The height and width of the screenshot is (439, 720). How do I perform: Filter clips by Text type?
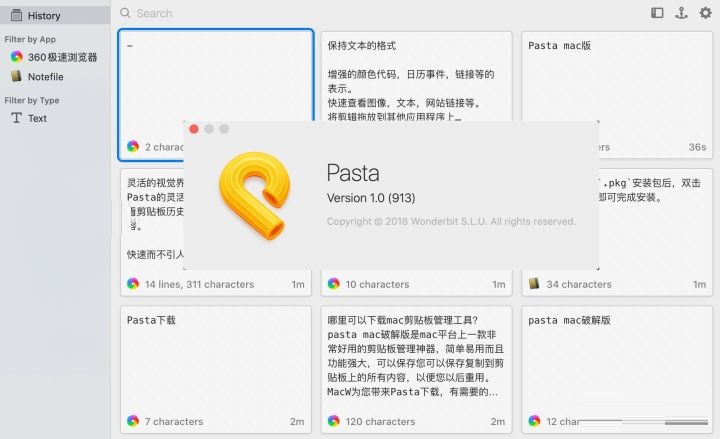(54, 118)
